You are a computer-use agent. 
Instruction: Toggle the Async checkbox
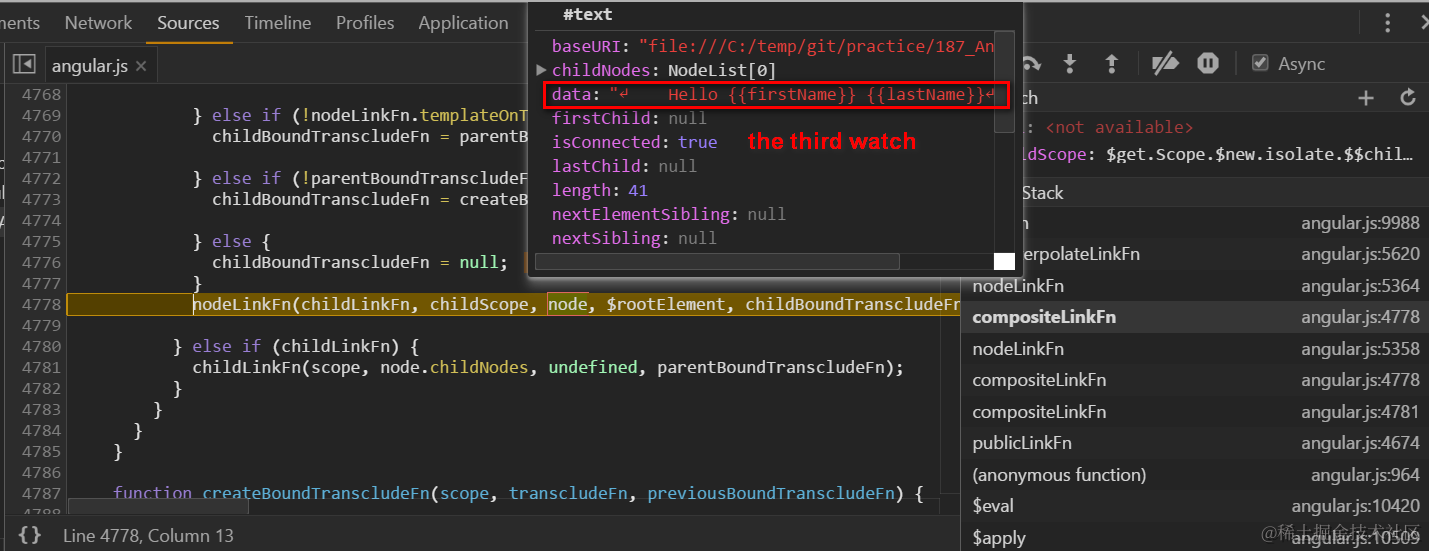coord(1260,63)
